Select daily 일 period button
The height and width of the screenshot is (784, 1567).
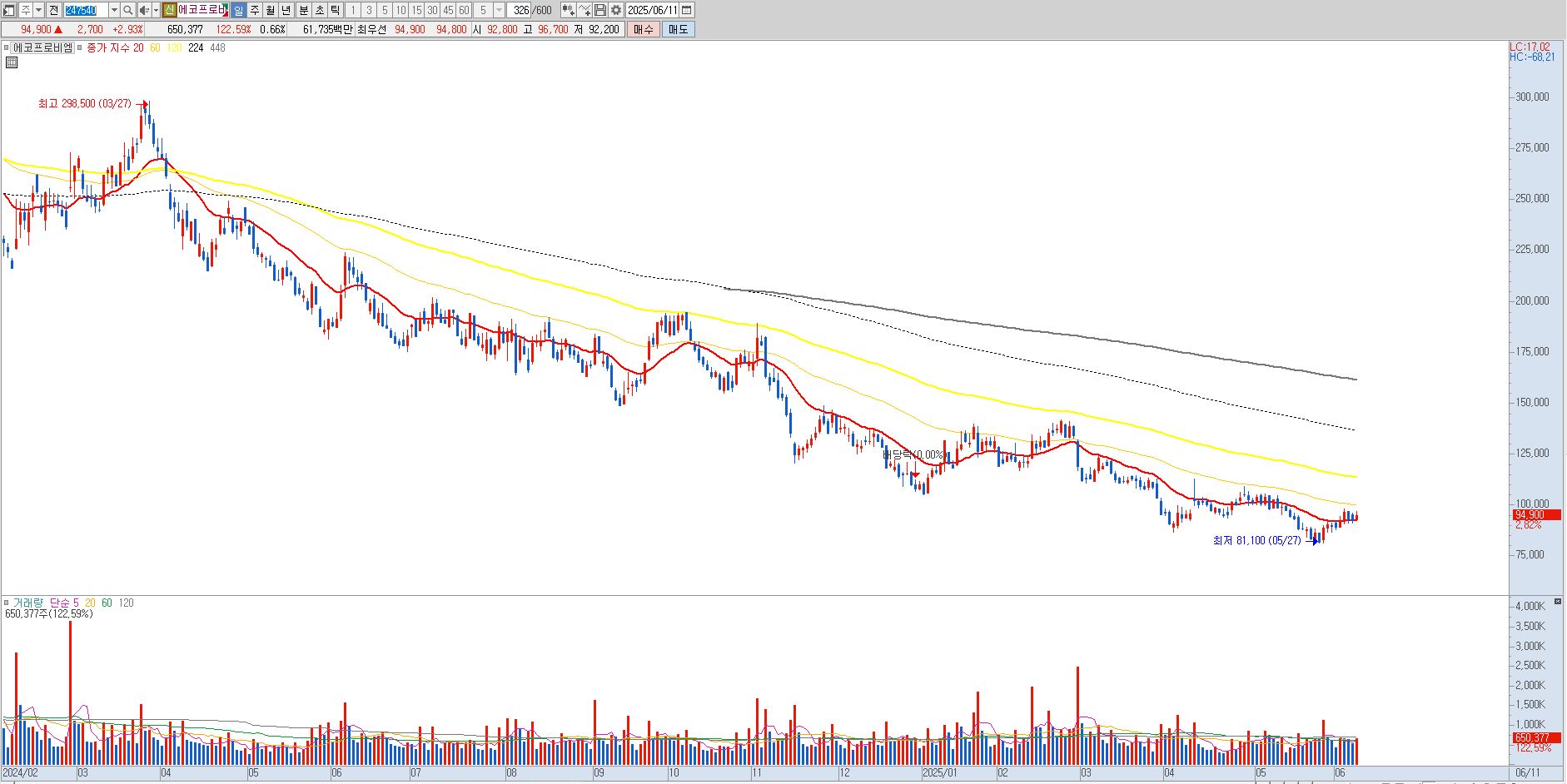tap(239, 10)
